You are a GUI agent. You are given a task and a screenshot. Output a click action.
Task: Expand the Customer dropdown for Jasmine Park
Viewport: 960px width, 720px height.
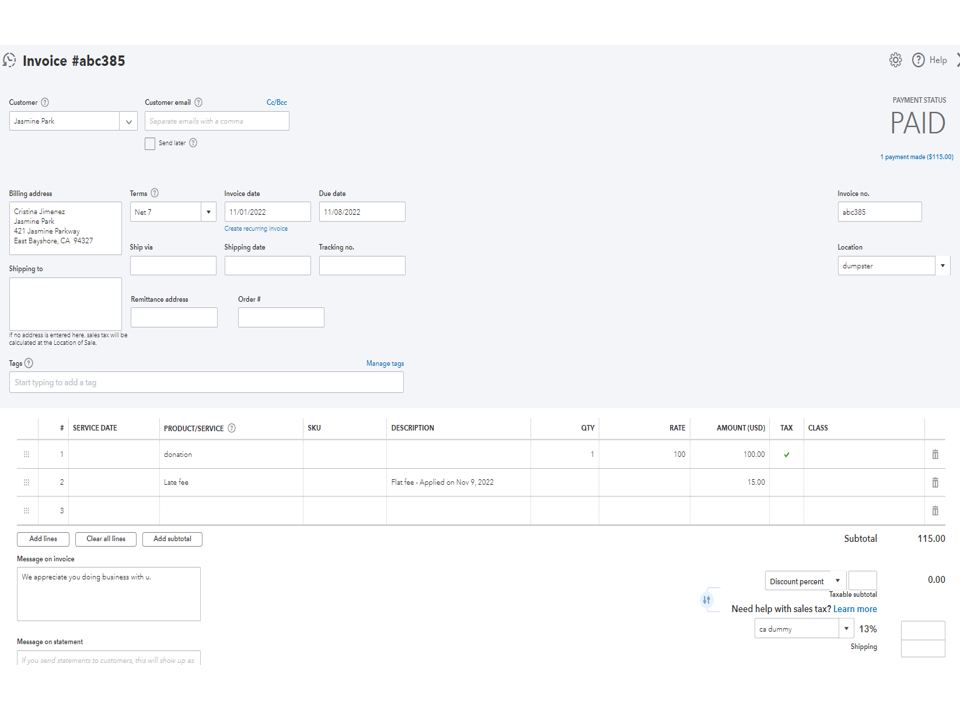130,120
